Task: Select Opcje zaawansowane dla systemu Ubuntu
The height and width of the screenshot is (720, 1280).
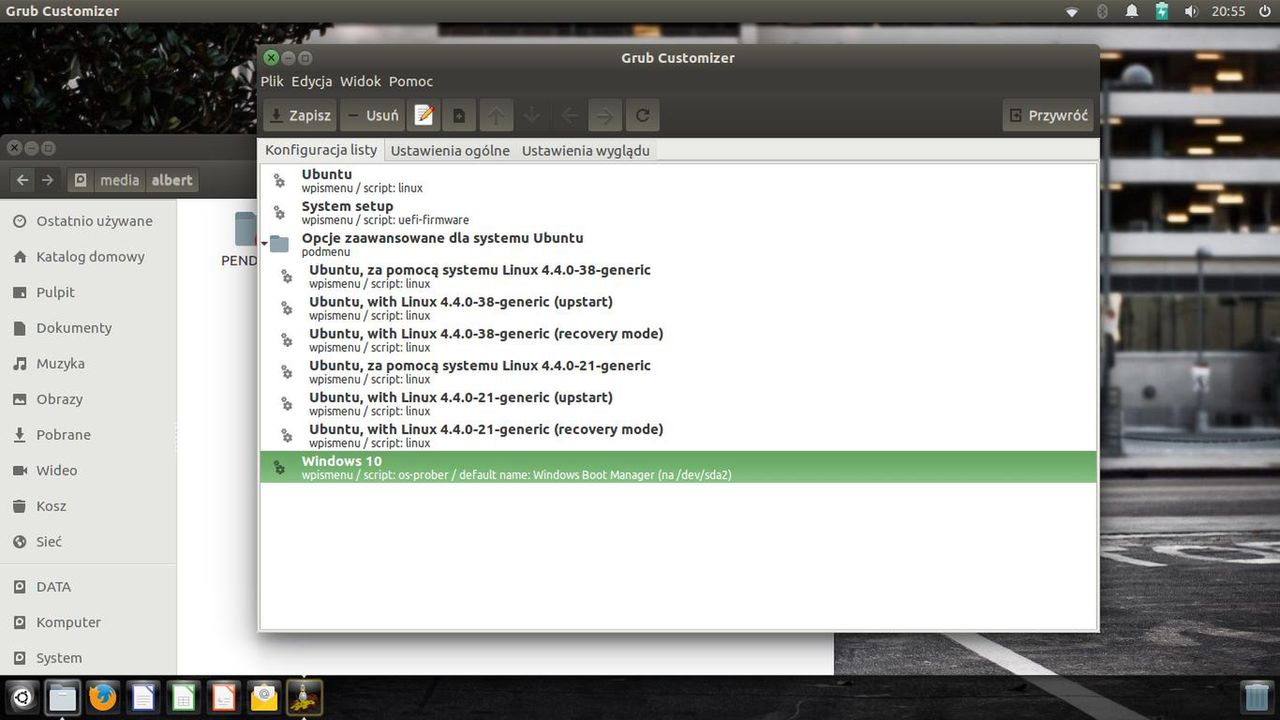Action: [678, 244]
